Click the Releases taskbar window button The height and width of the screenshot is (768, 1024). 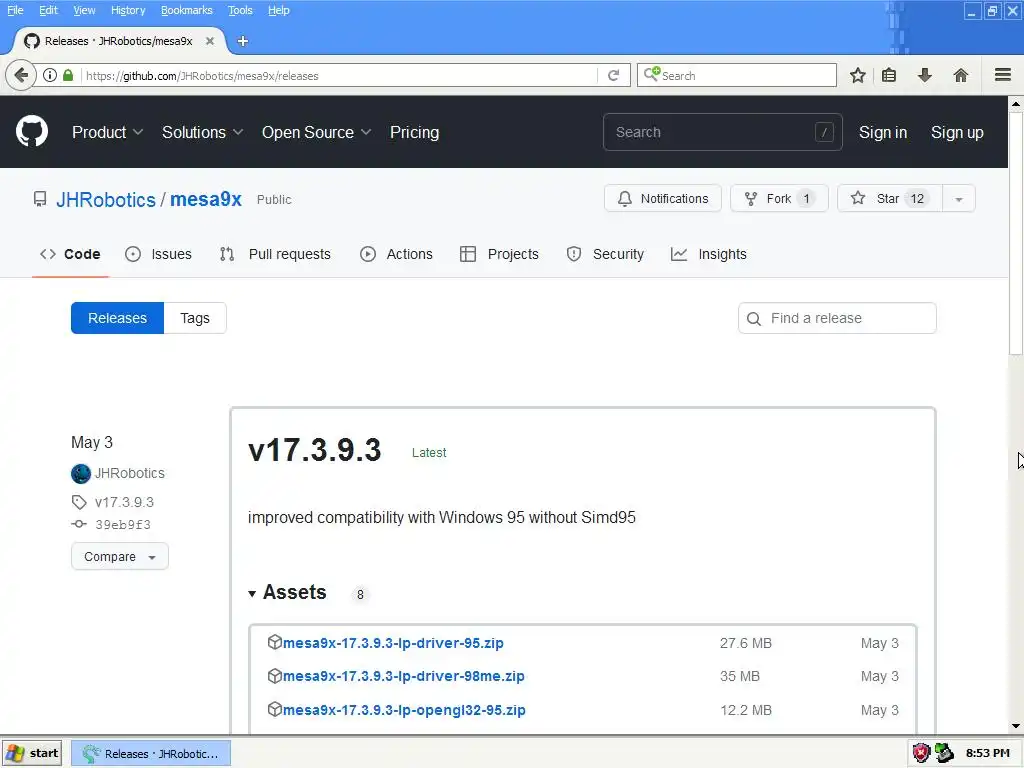tap(151, 754)
